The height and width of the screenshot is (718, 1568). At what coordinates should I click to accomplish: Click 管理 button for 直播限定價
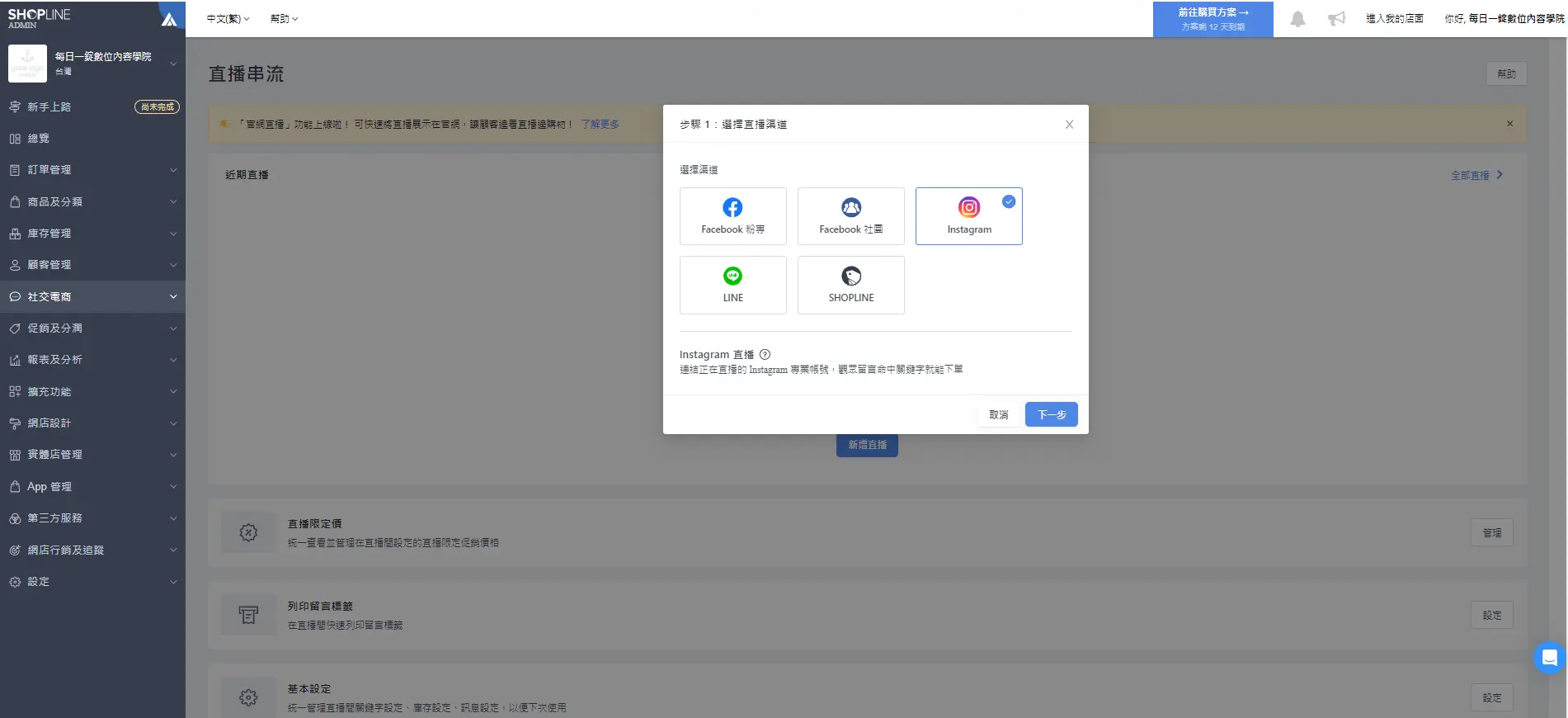[1491, 533]
